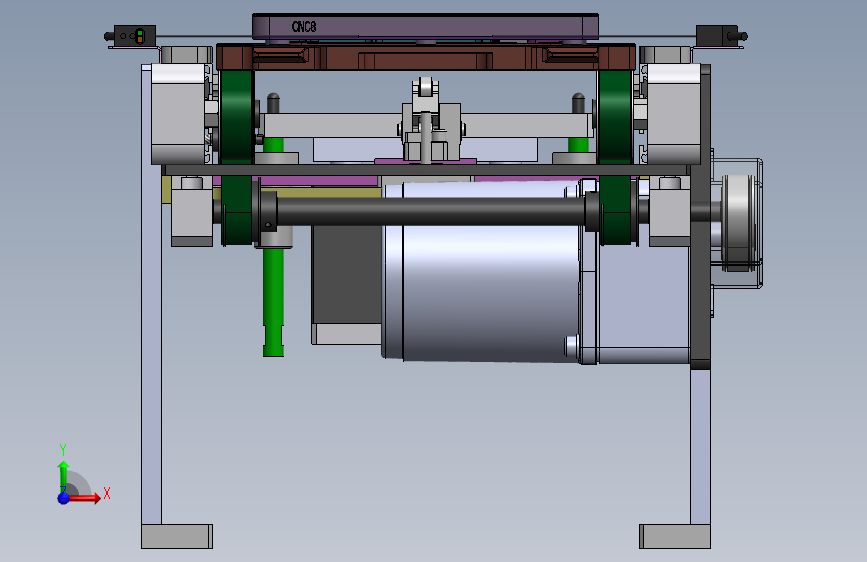Select the purple CNC8 top plate
Screen dimensions: 867x562
coord(425,27)
